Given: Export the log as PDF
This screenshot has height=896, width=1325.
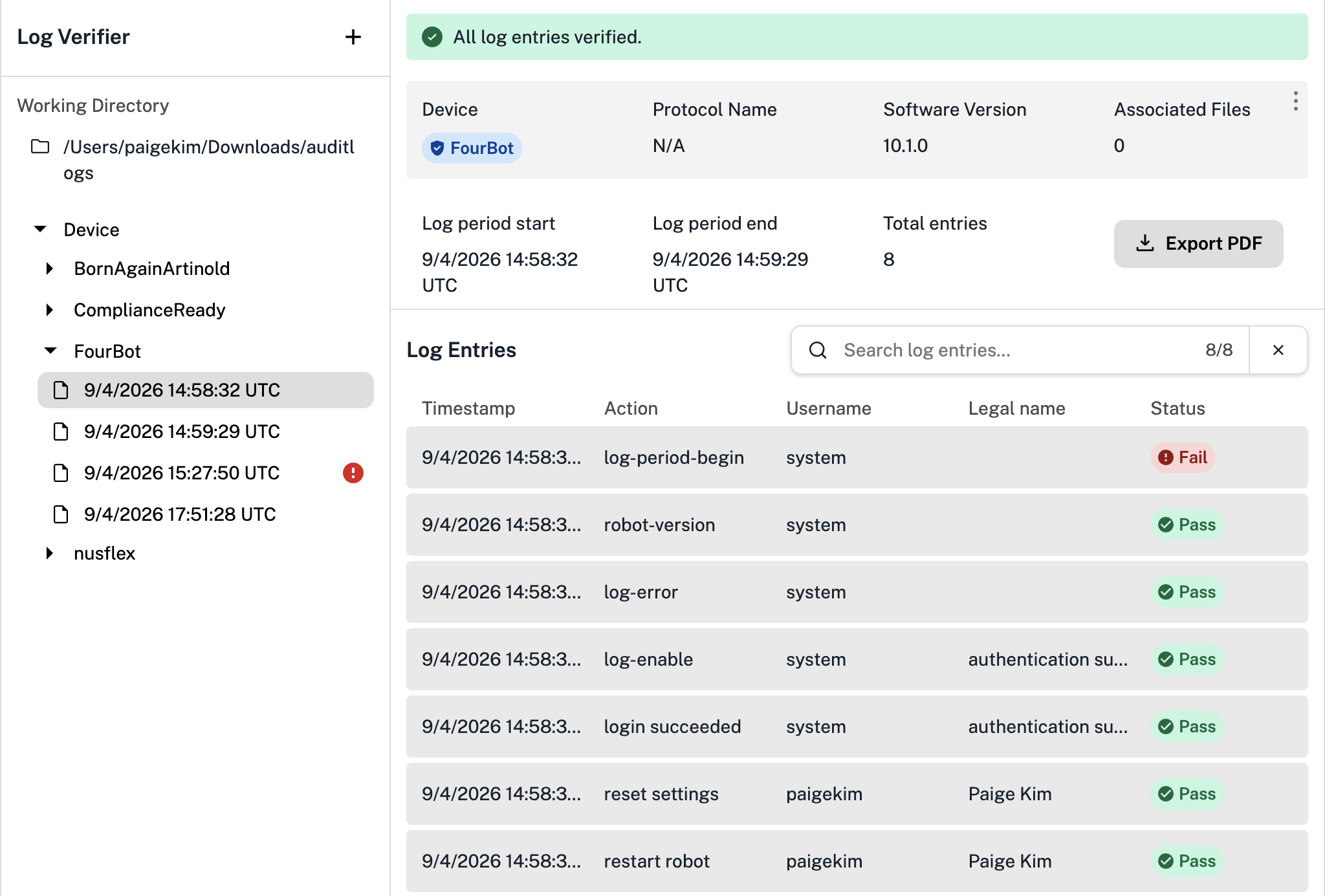Looking at the screenshot, I should 1198,243.
